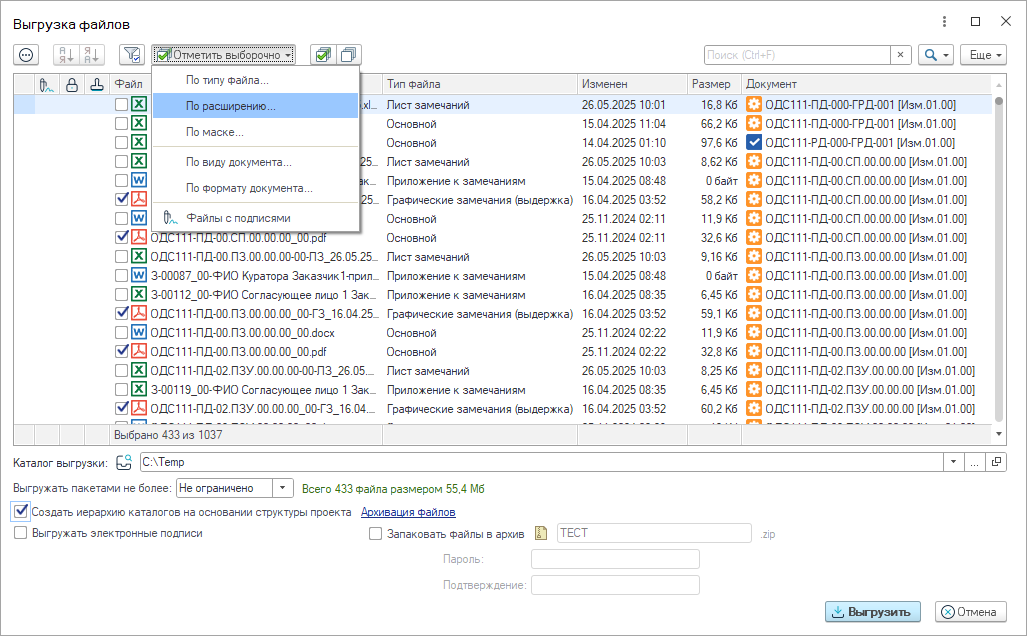Click the check all files icon
The width and height of the screenshot is (1027, 636).
click(x=322, y=55)
